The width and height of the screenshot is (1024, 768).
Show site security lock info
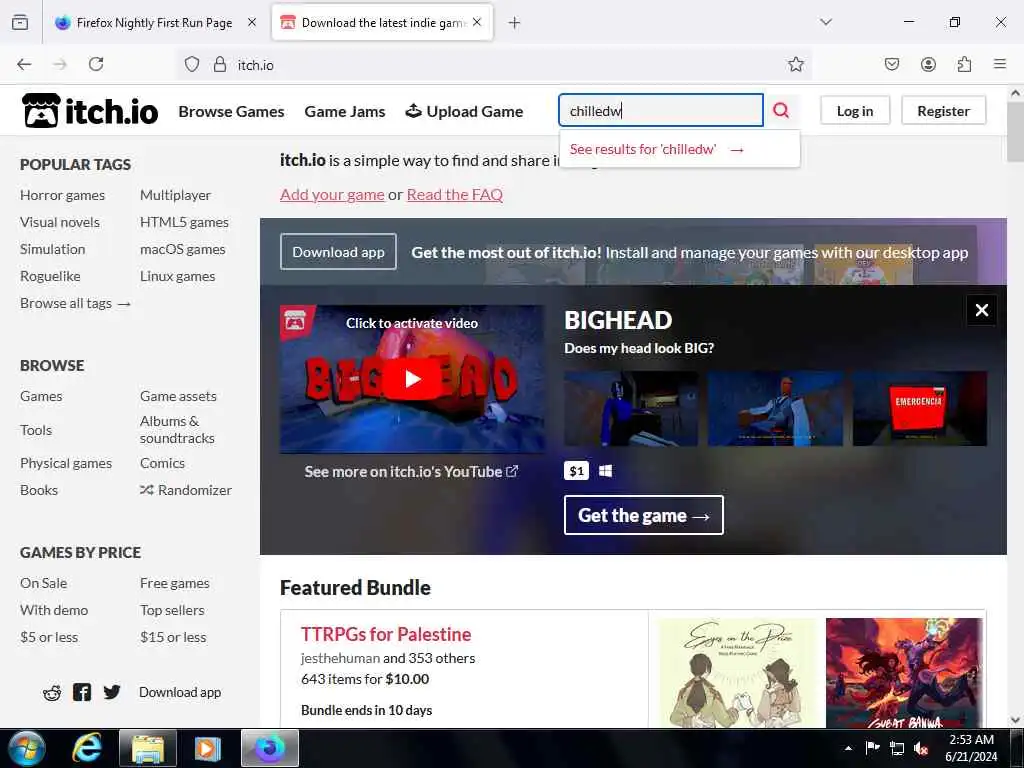[x=220, y=64]
